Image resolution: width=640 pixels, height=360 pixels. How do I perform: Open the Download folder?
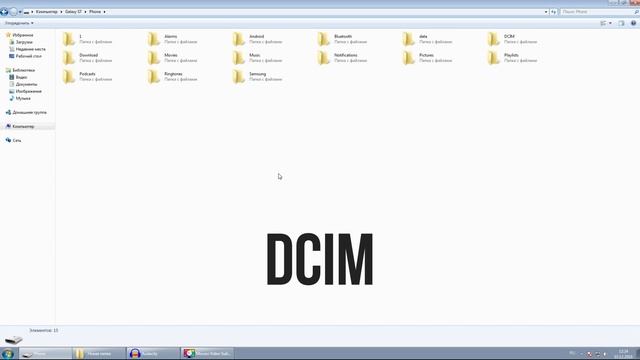tap(87, 58)
